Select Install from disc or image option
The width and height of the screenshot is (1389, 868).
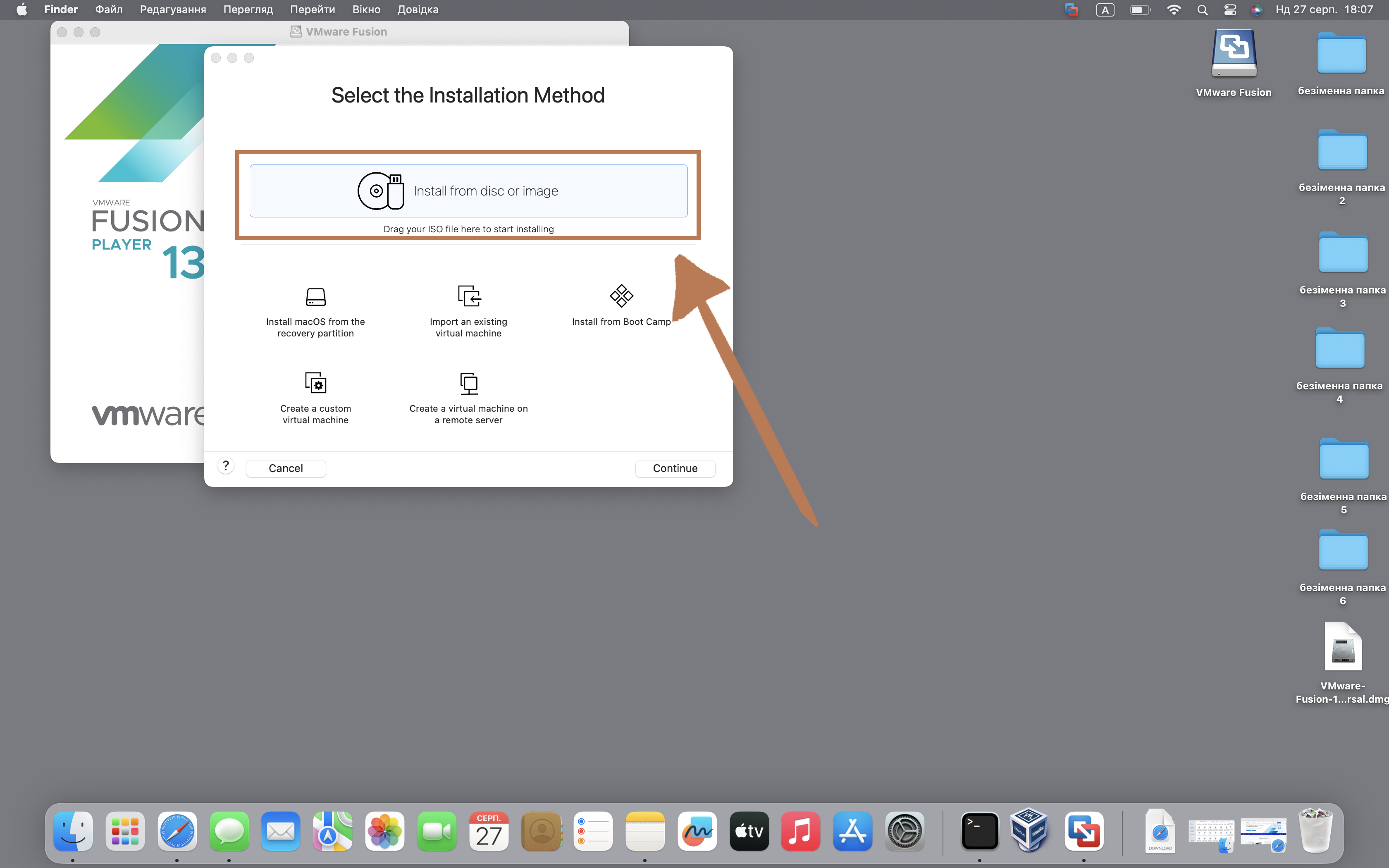tap(468, 191)
